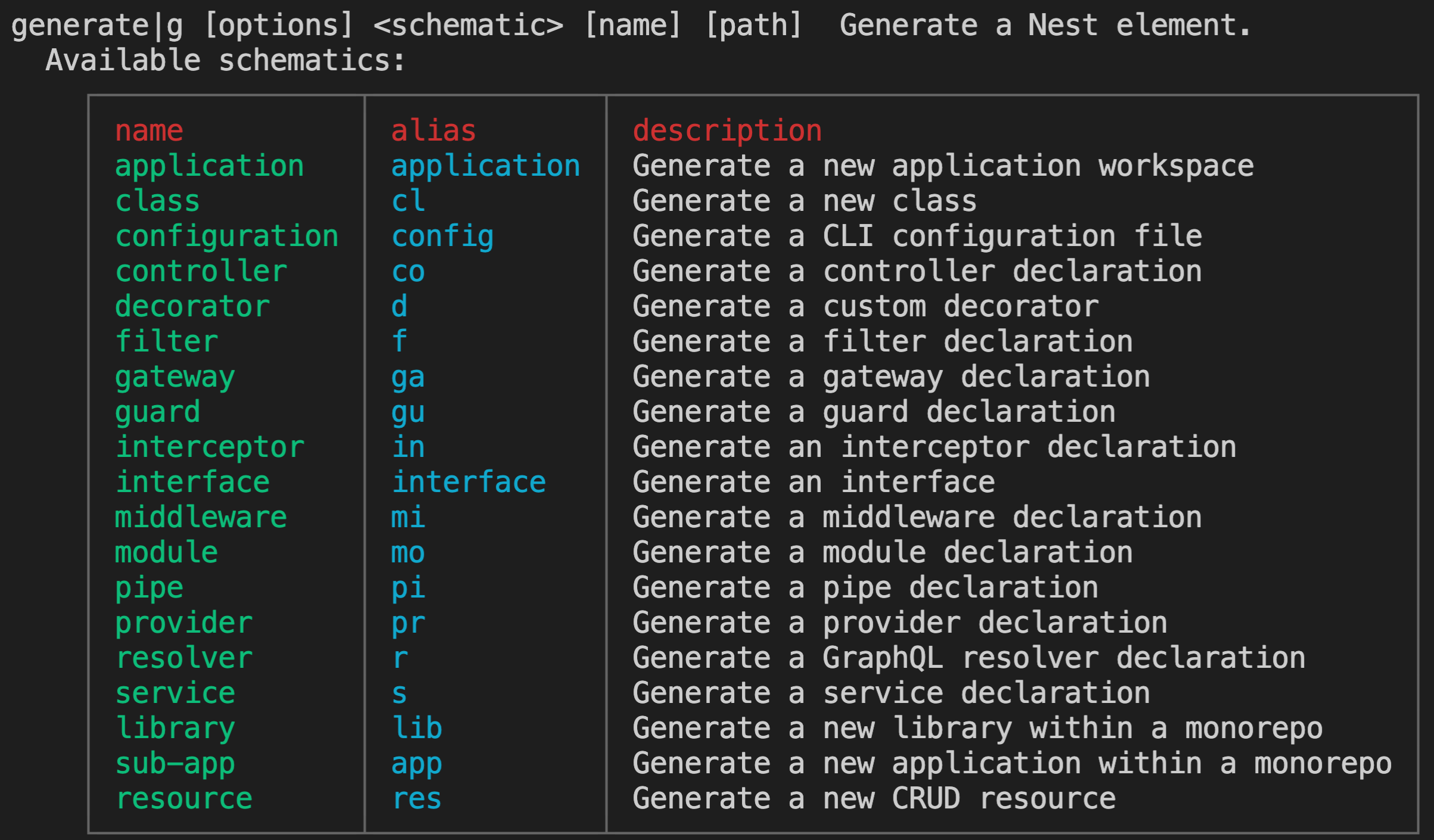Click the 'gu' guard alias
Image resolution: width=1434 pixels, height=840 pixels.
coord(408,412)
